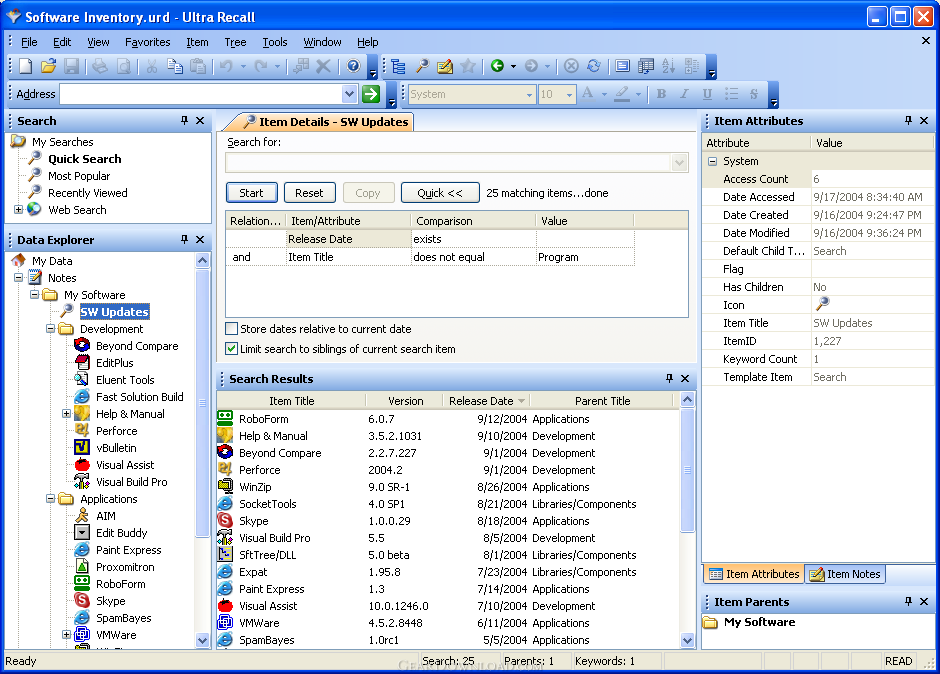This screenshot has height=674, width=940.
Task: Switch to the Item Notes tab
Action: tap(845, 574)
